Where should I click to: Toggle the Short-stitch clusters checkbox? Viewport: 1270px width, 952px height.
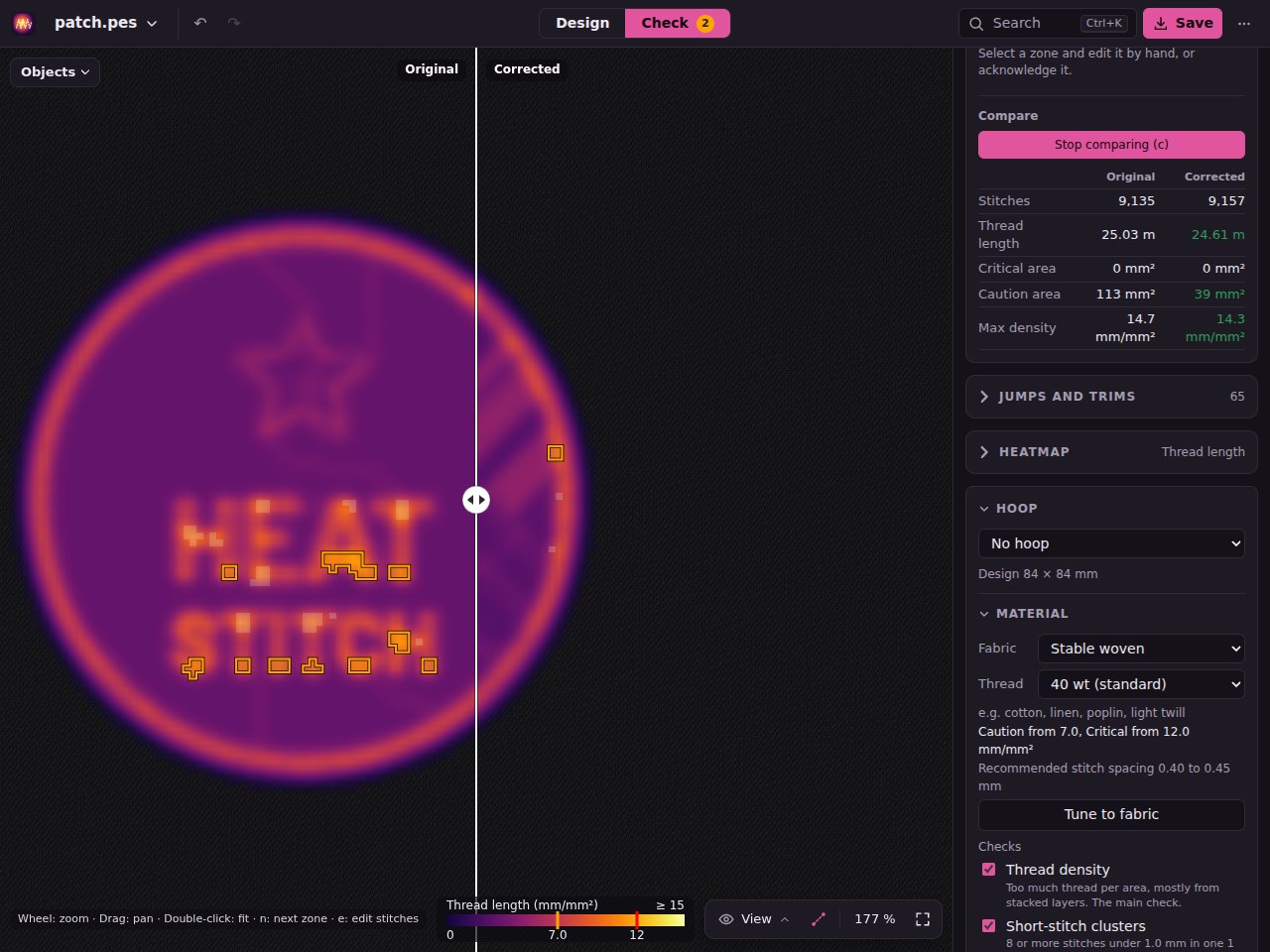click(x=988, y=926)
